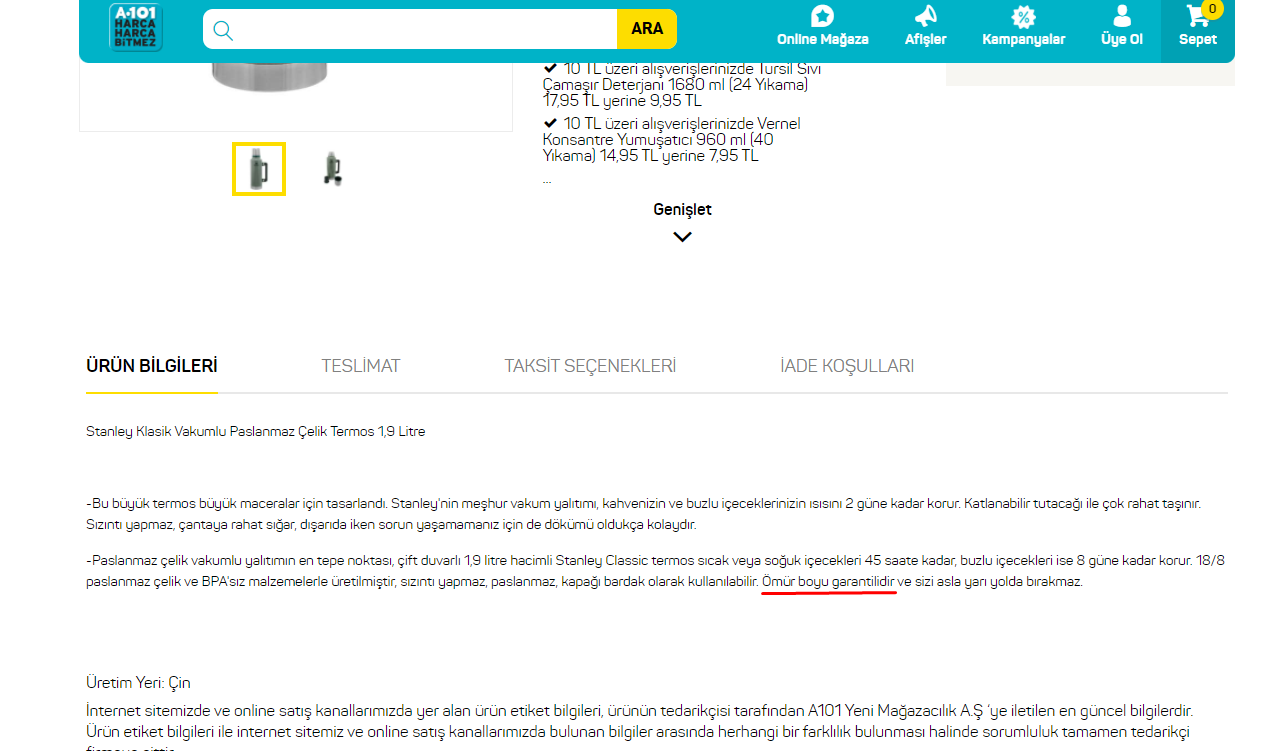Open the Sepet shopping cart icon

[x=1197, y=16]
